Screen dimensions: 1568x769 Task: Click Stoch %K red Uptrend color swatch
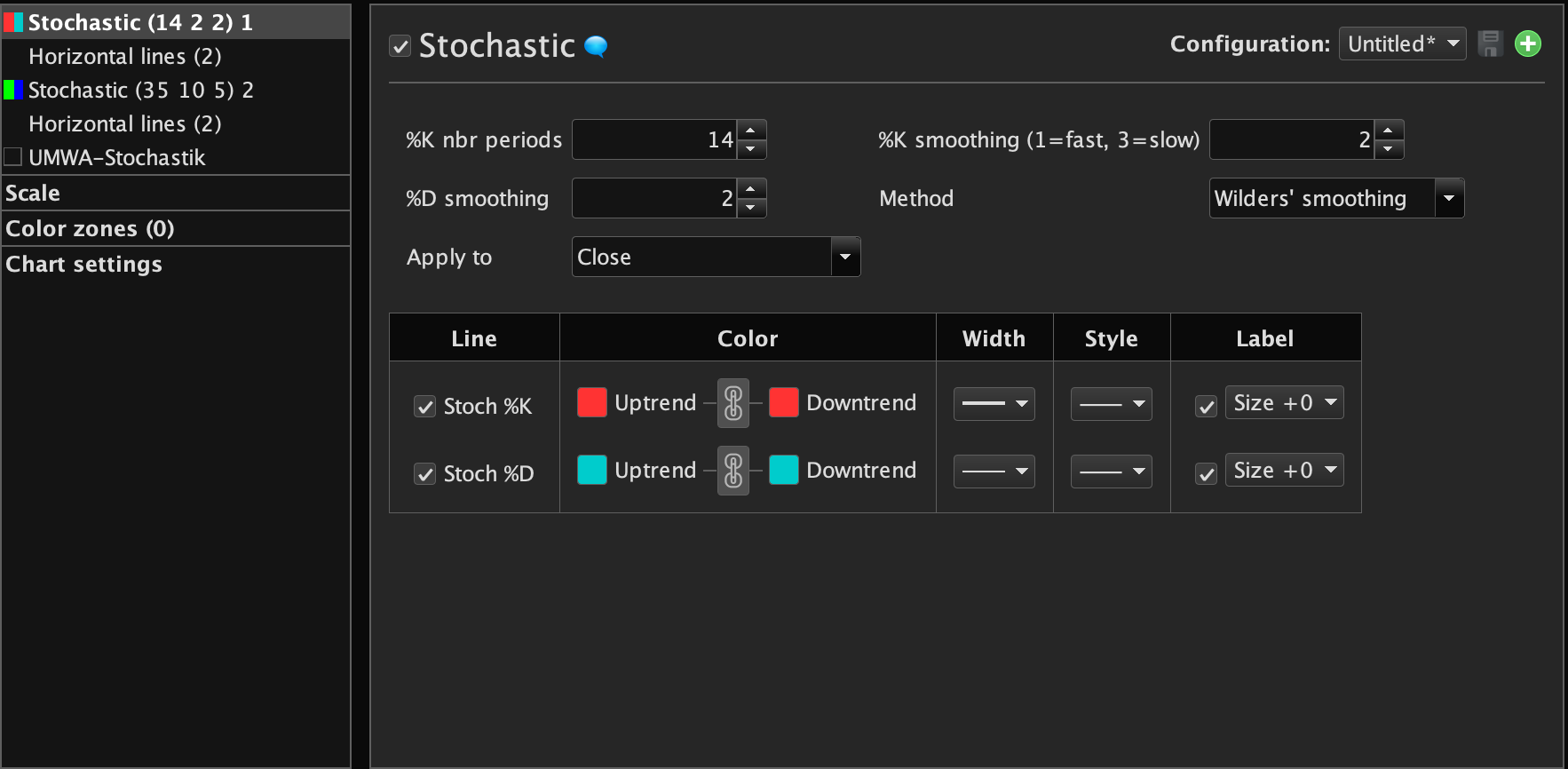pos(592,403)
